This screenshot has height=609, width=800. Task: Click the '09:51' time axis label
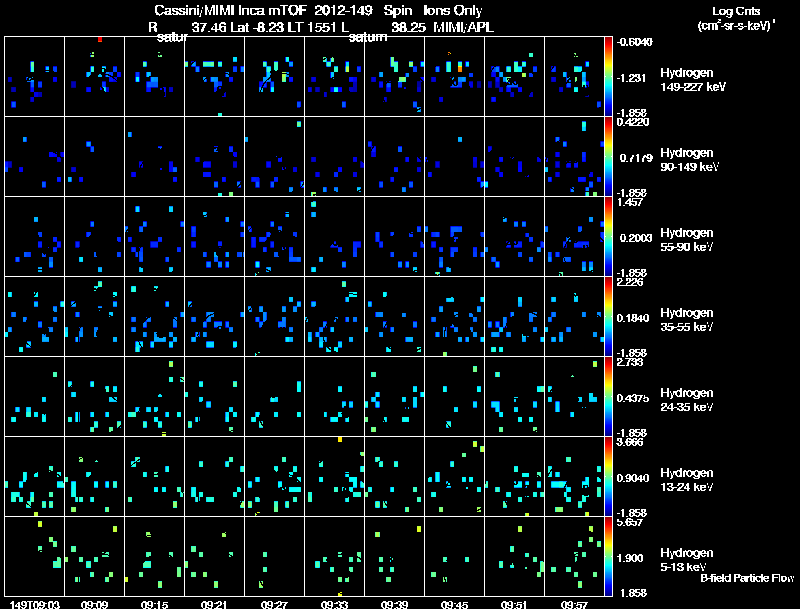coord(514,604)
